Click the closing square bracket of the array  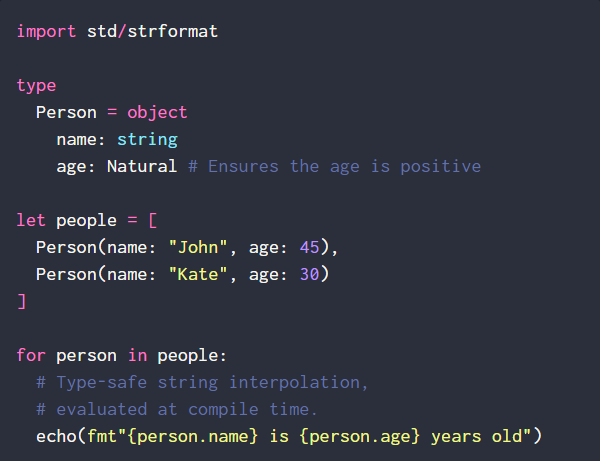[x=21, y=301]
